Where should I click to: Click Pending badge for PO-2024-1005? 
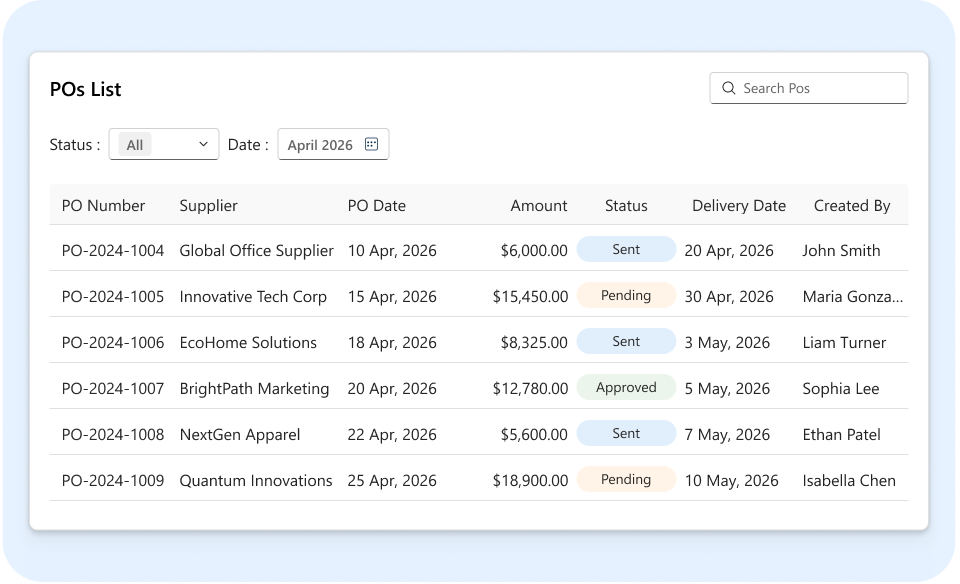[626, 295]
